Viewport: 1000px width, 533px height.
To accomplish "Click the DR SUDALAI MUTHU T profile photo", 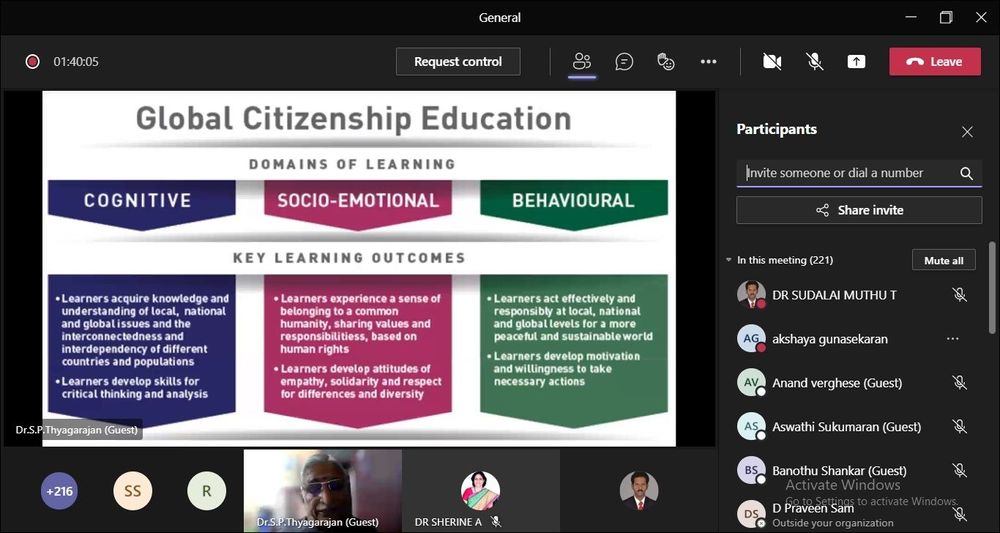I will coord(751,295).
